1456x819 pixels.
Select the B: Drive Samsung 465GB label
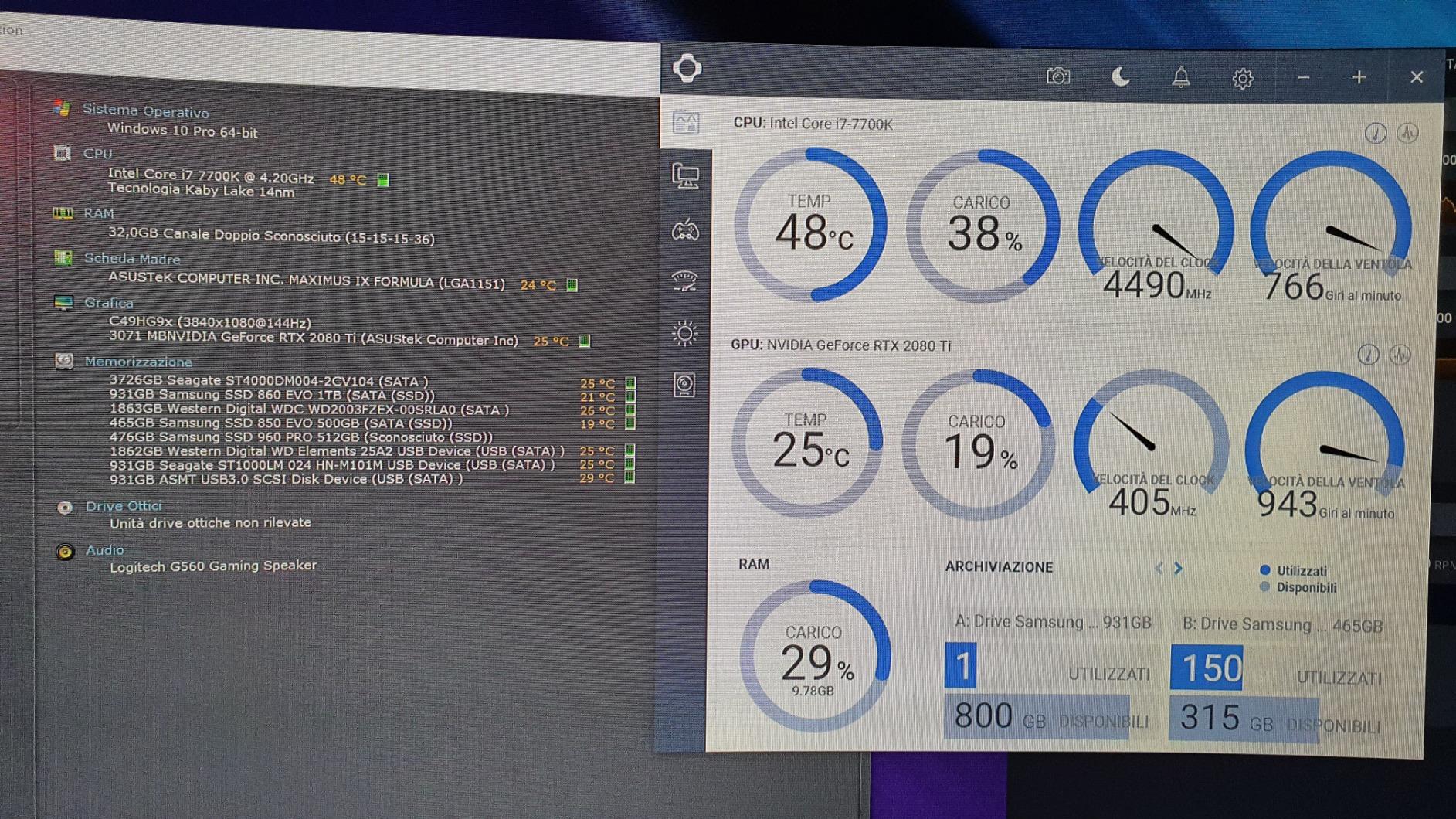1282,625
